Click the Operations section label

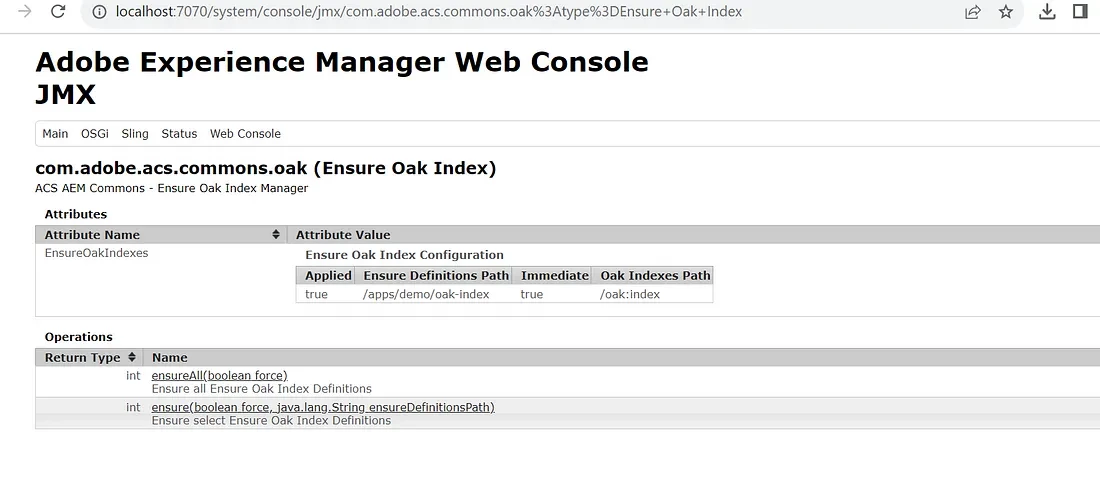tap(79, 337)
